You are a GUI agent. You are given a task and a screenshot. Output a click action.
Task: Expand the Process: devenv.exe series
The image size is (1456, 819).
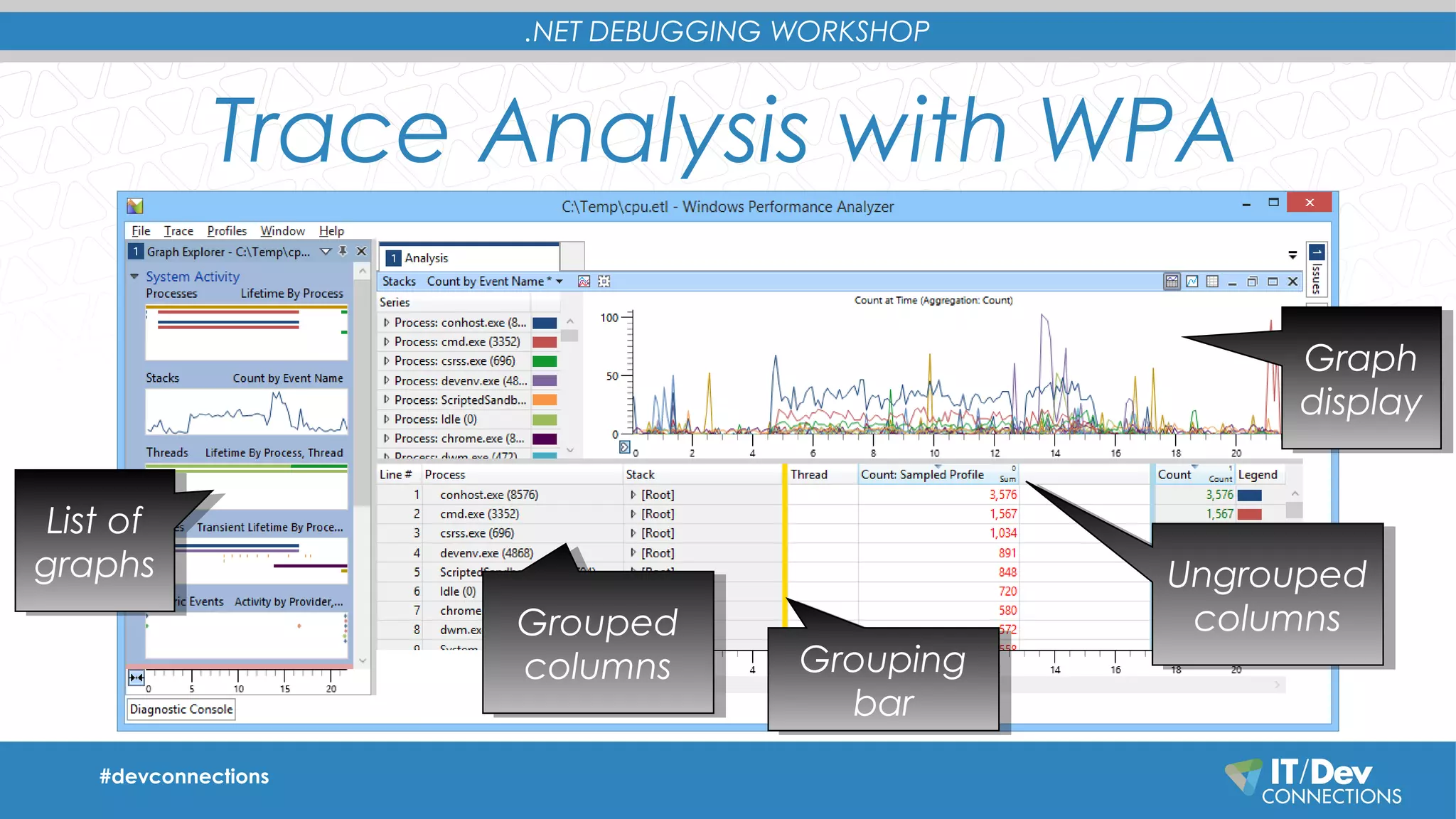pyautogui.click(x=386, y=380)
